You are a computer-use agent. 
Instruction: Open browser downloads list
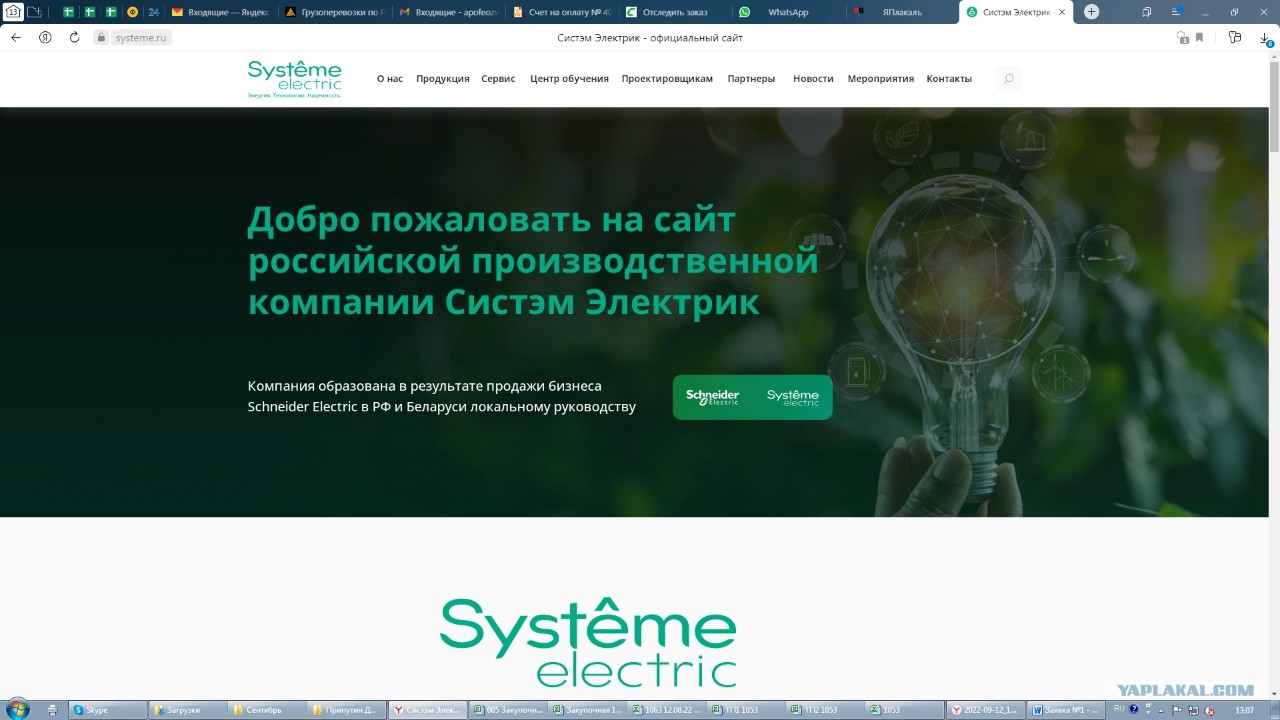[x=1265, y=38]
